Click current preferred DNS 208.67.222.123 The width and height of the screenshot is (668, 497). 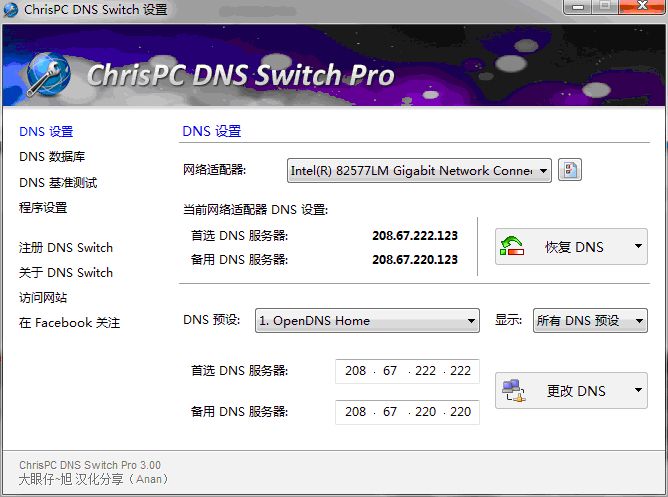[415, 236]
